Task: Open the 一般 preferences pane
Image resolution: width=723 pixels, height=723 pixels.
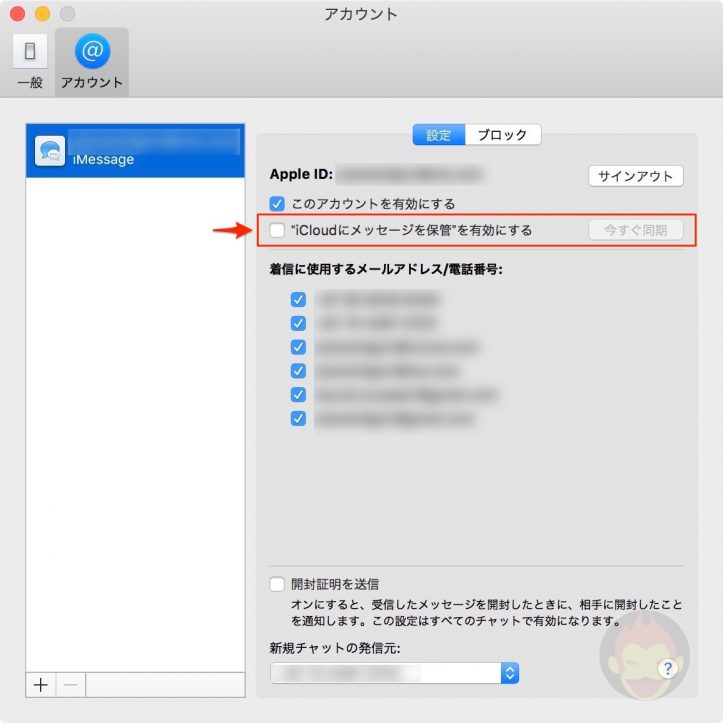Action: click(x=30, y=61)
